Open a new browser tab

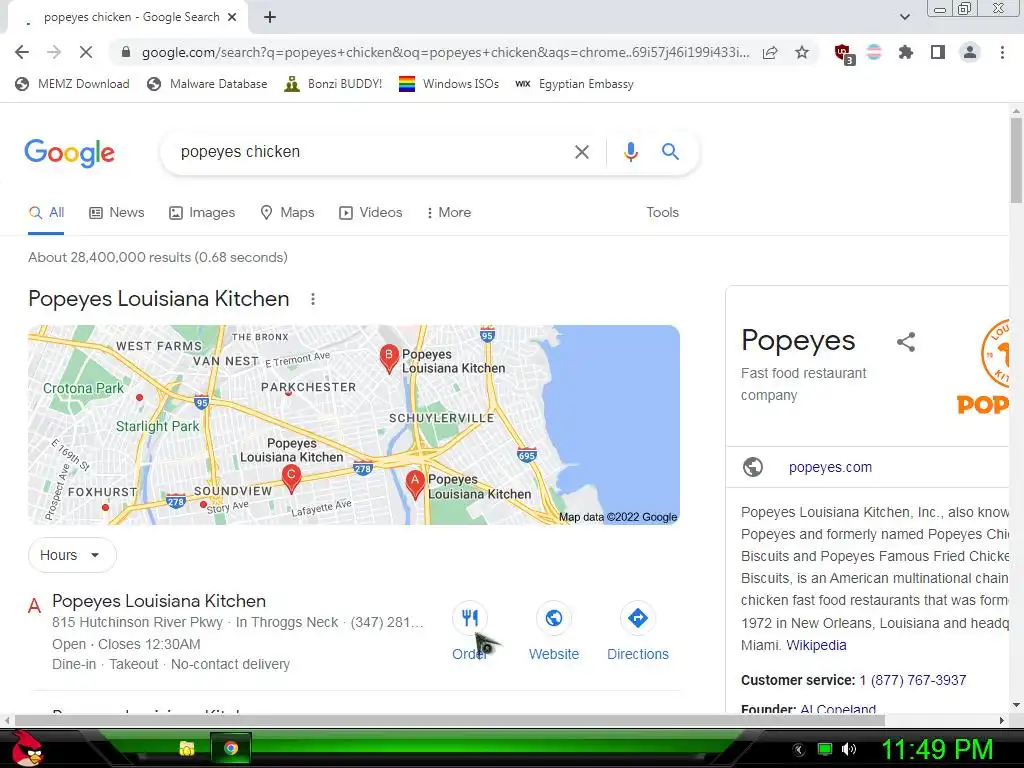pos(270,17)
